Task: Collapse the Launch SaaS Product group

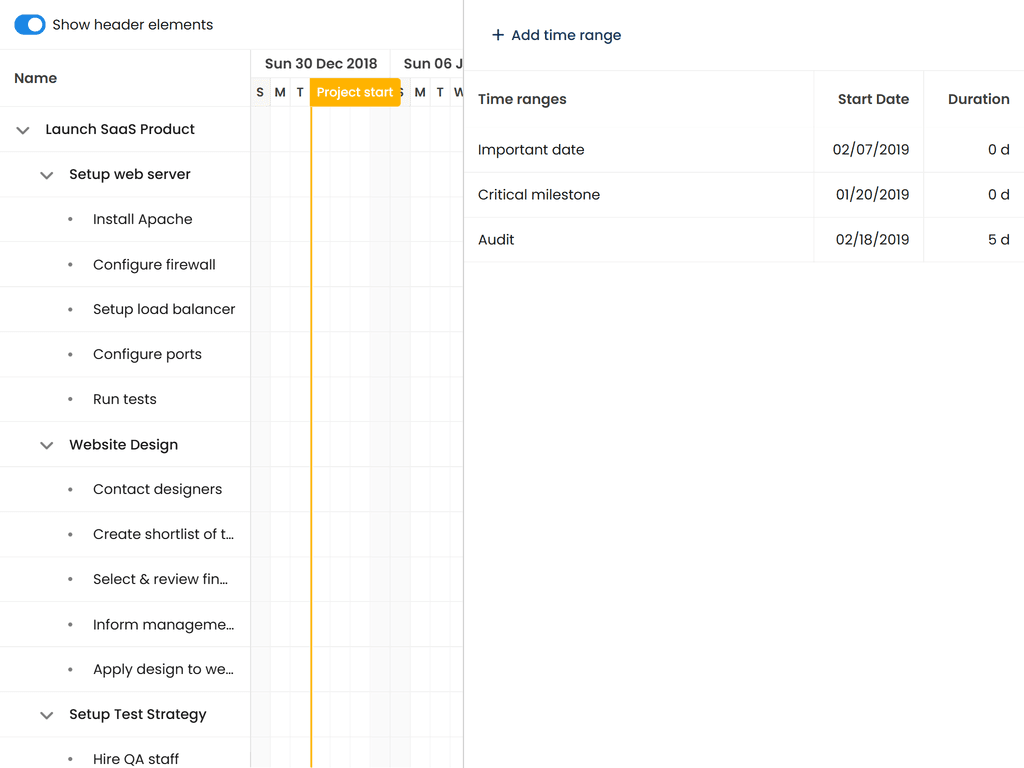Action: [x=23, y=130]
